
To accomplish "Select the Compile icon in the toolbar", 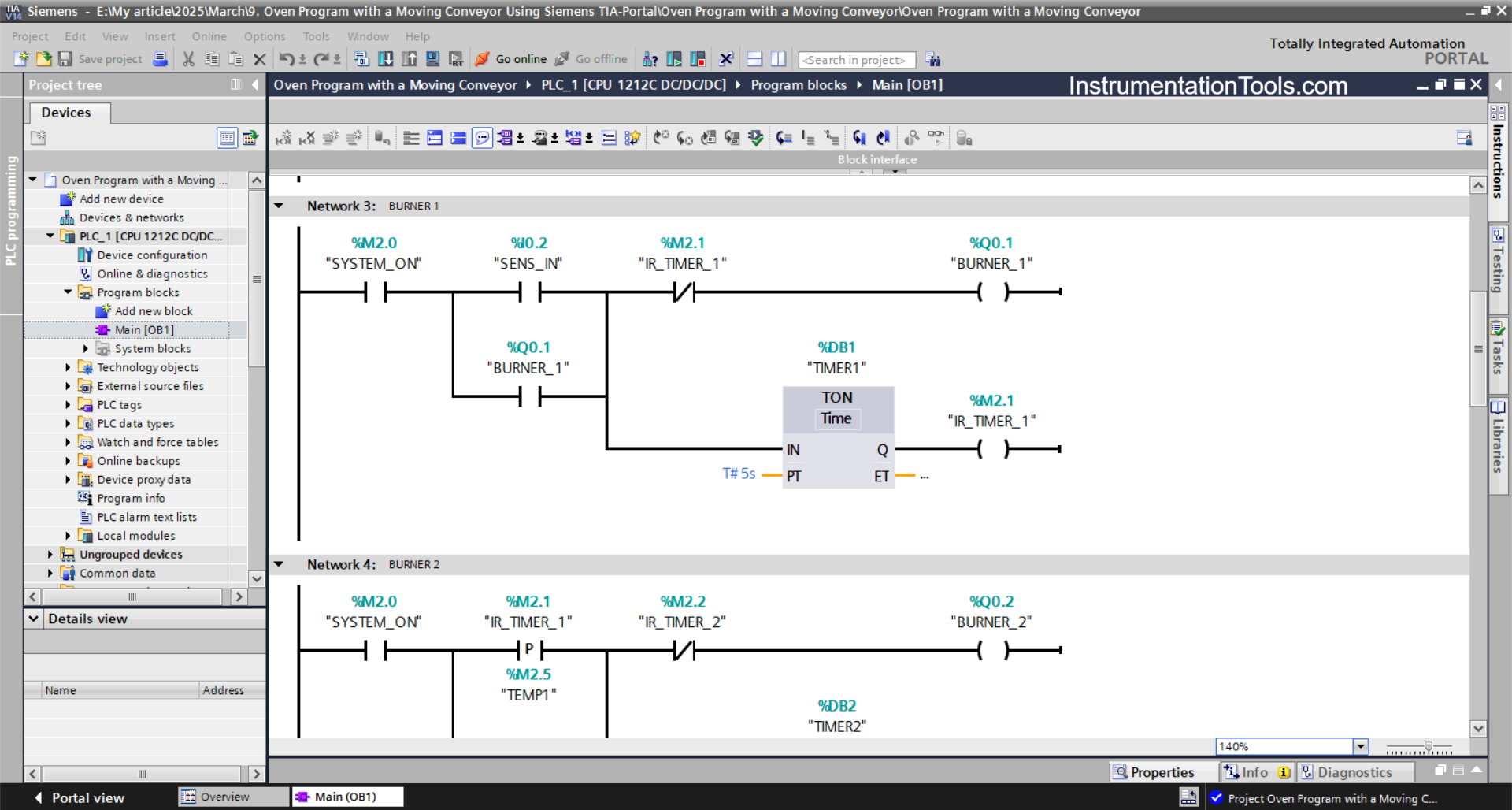I will coord(361,58).
